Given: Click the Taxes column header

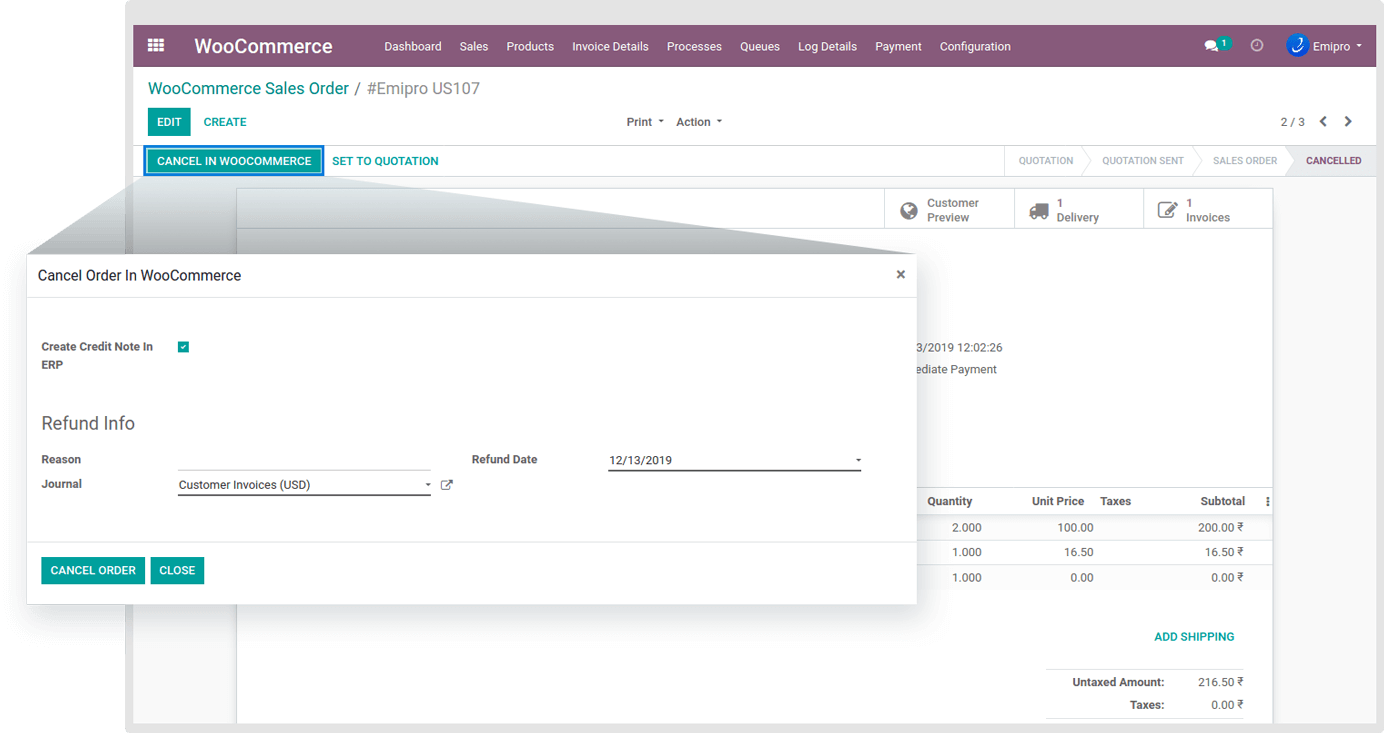Looking at the screenshot, I should pos(1115,502).
